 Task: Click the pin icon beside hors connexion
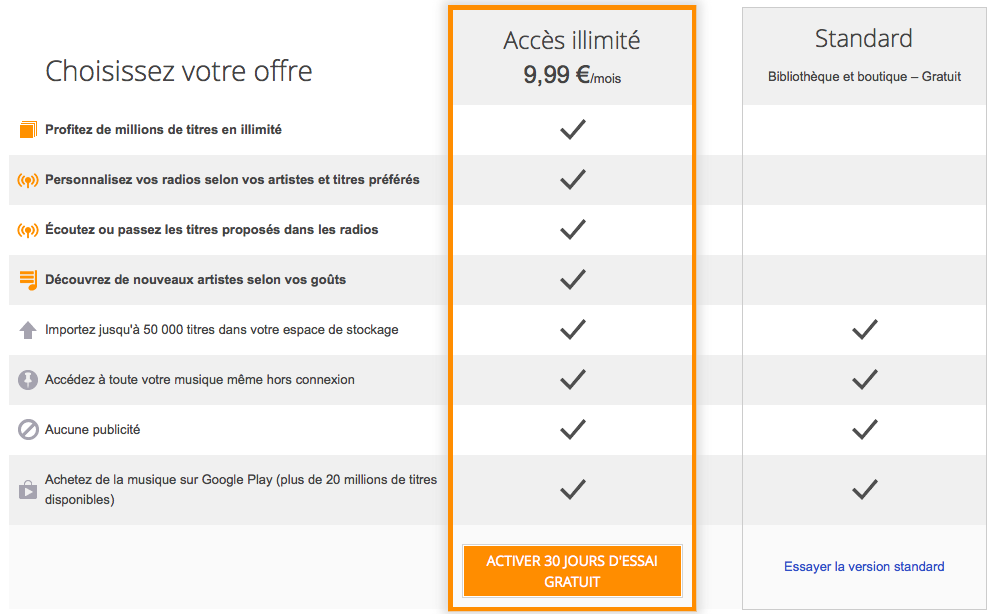[28, 380]
